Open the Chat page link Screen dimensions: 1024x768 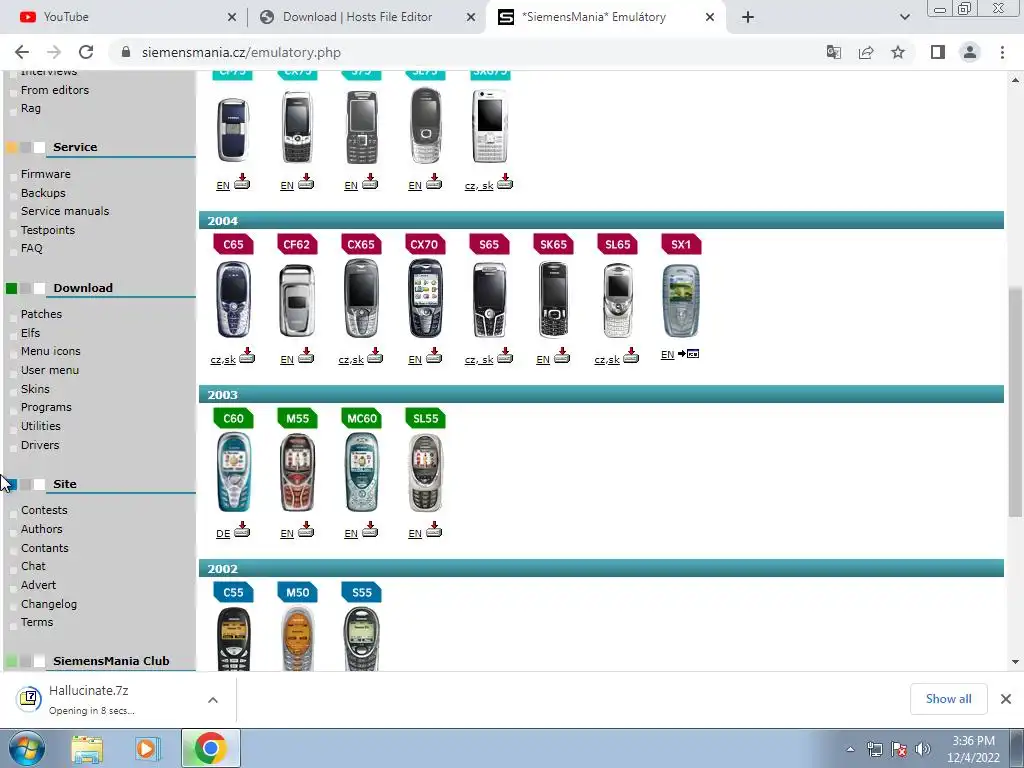(x=33, y=566)
